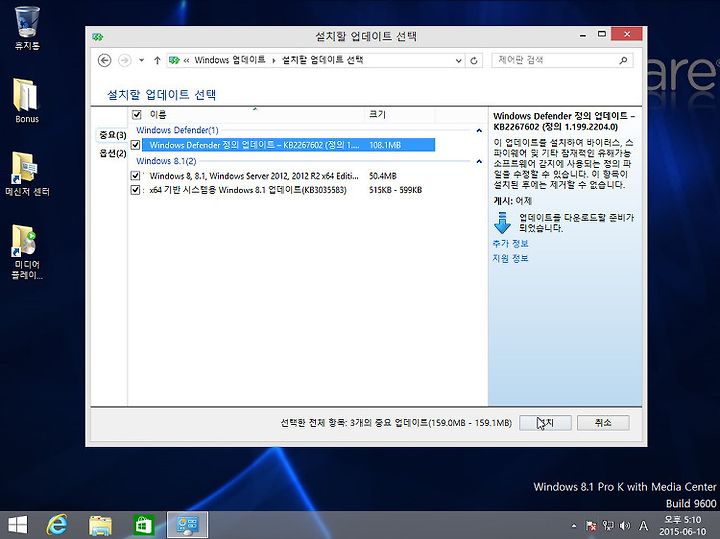Open the 미디어 플레이어 desktop shortcut
The width and height of the screenshot is (720, 539).
click(27, 251)
